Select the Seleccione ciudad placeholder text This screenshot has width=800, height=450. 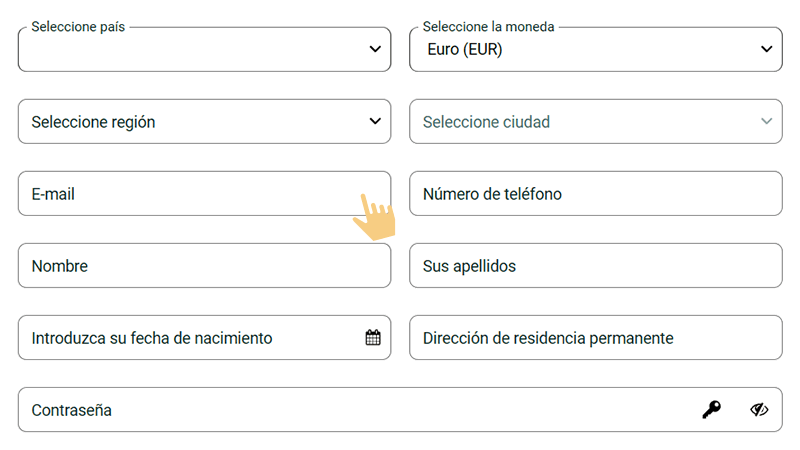coord(486,122)
